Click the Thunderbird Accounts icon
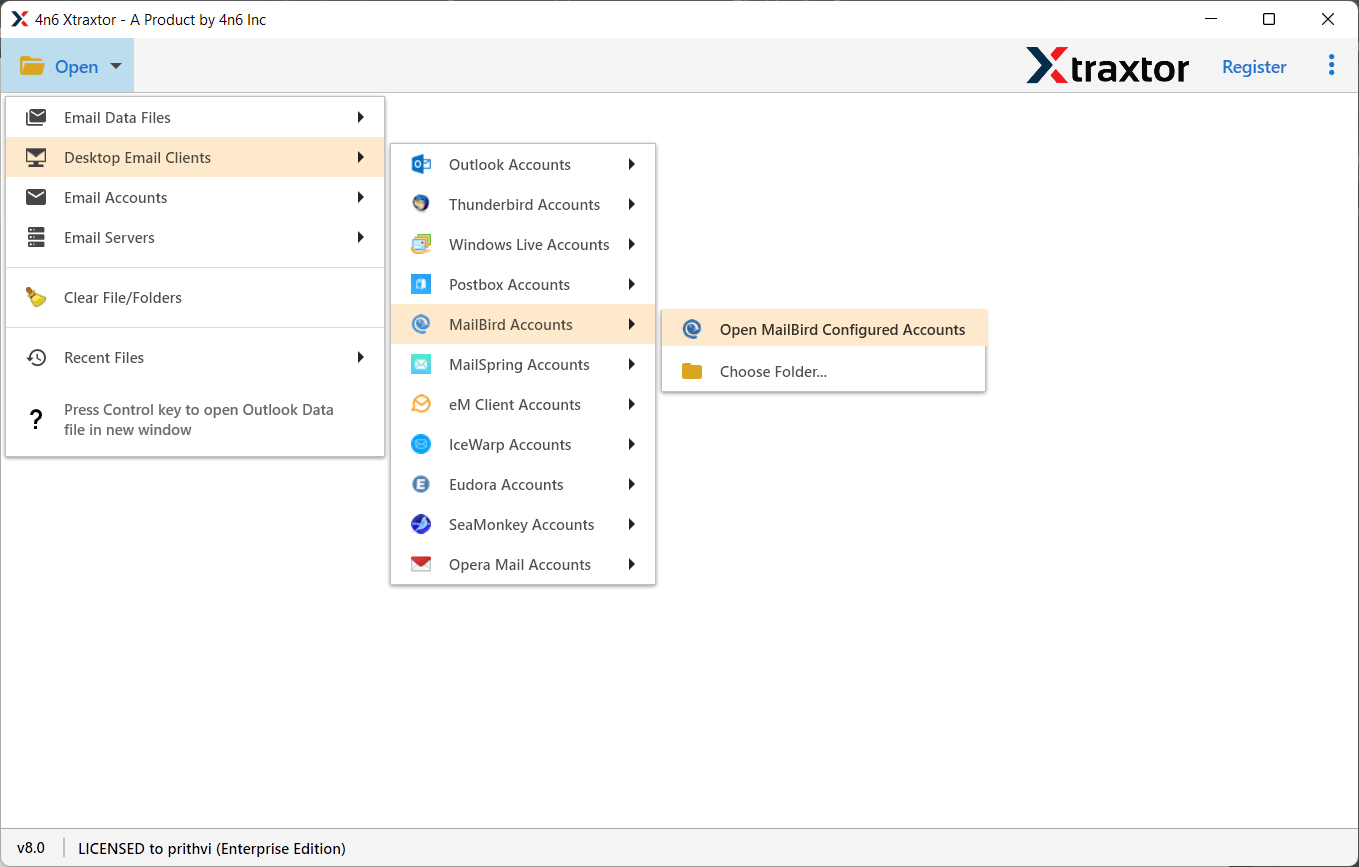The image size is (1359, 867). coord(421,205)
